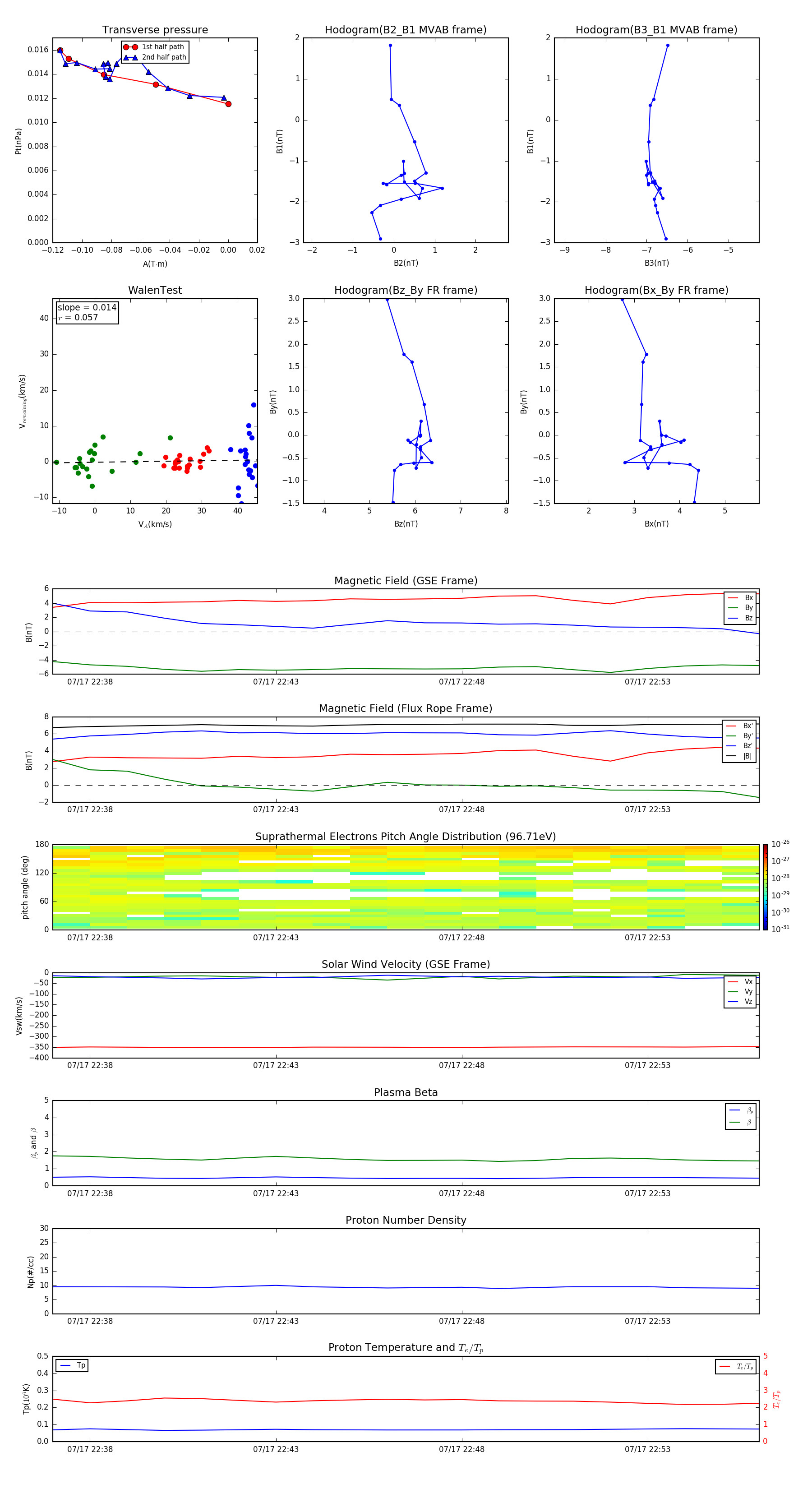Click '1st half path' legend entry
The height and width of the screenshot is (1489, 812).
point(154,47)
